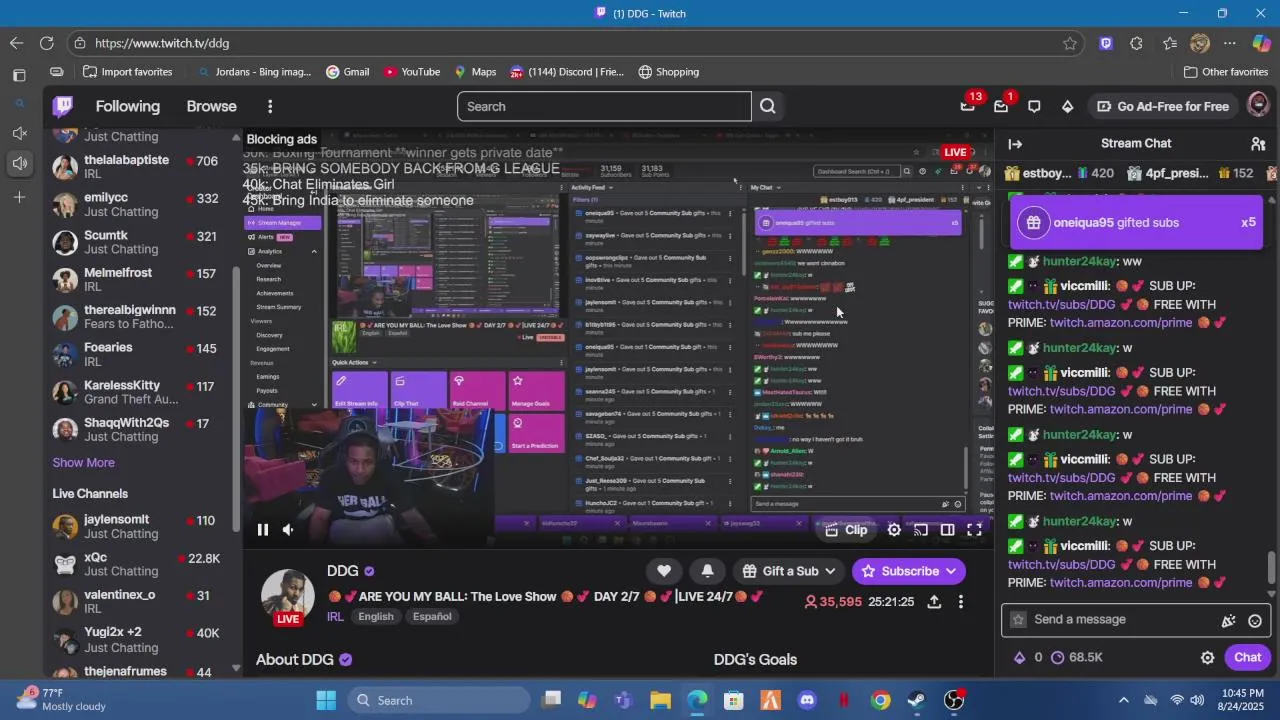Click the Windows Start button
Screen dimensions: 1280x720
pos(326,700)
